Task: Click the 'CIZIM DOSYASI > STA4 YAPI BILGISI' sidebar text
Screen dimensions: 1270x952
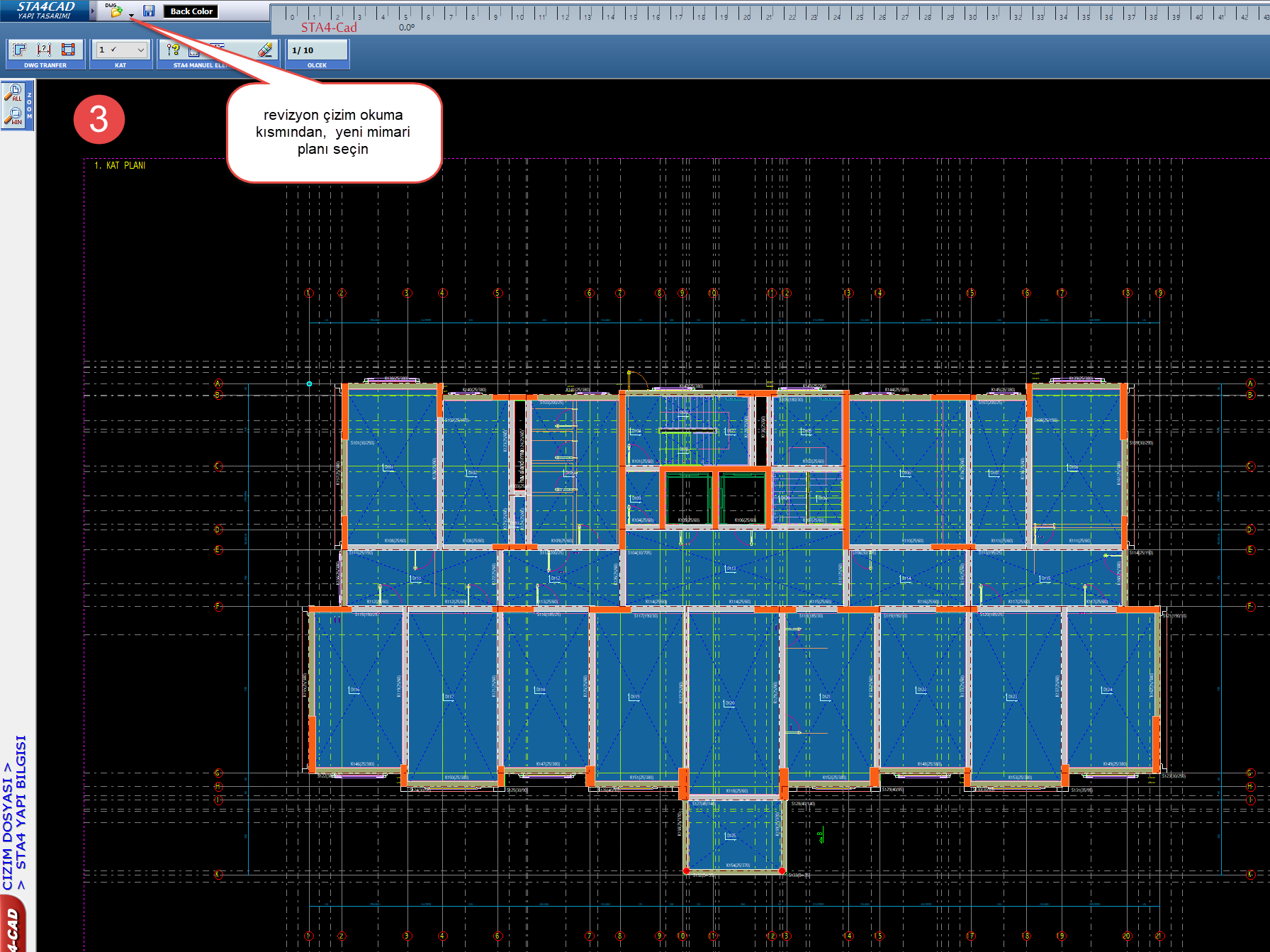Action: [15, 812]
